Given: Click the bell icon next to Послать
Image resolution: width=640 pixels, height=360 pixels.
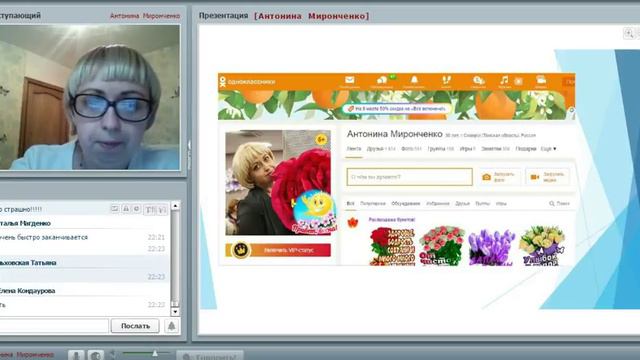Looking at the screenshot, I should click(171, 326).
